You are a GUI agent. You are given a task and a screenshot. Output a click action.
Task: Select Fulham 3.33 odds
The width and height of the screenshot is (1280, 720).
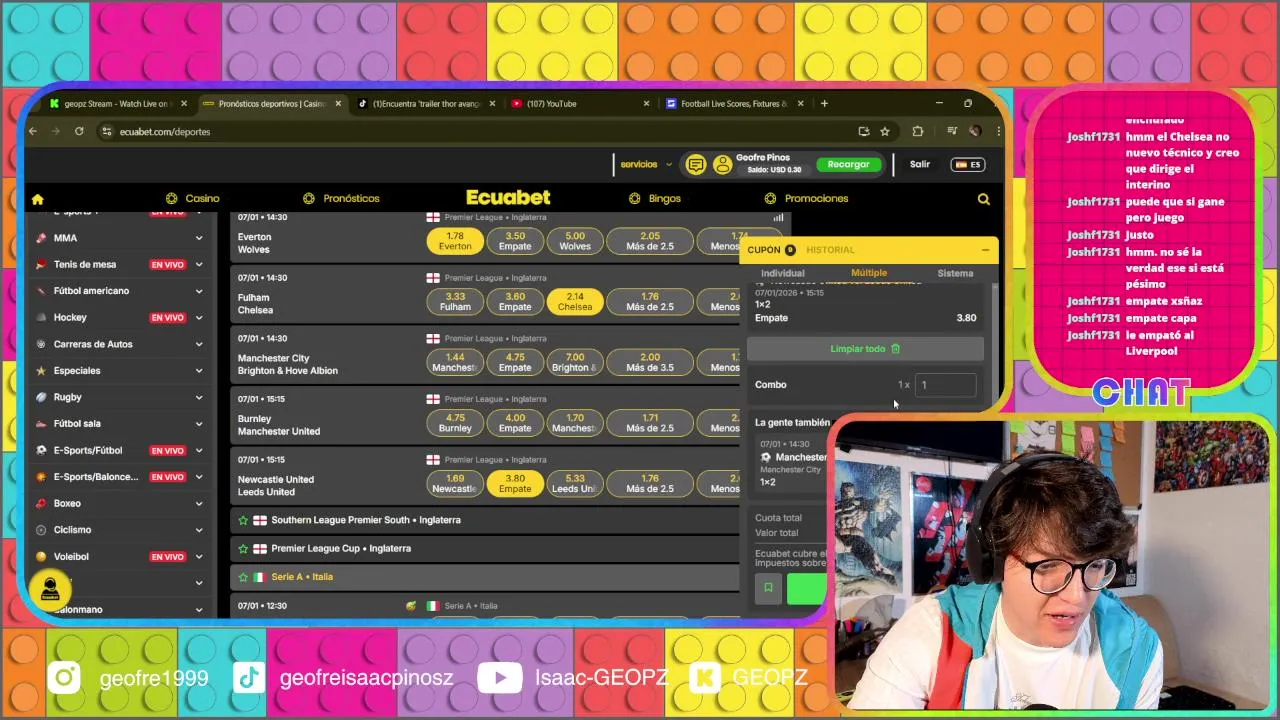[455, 302]
